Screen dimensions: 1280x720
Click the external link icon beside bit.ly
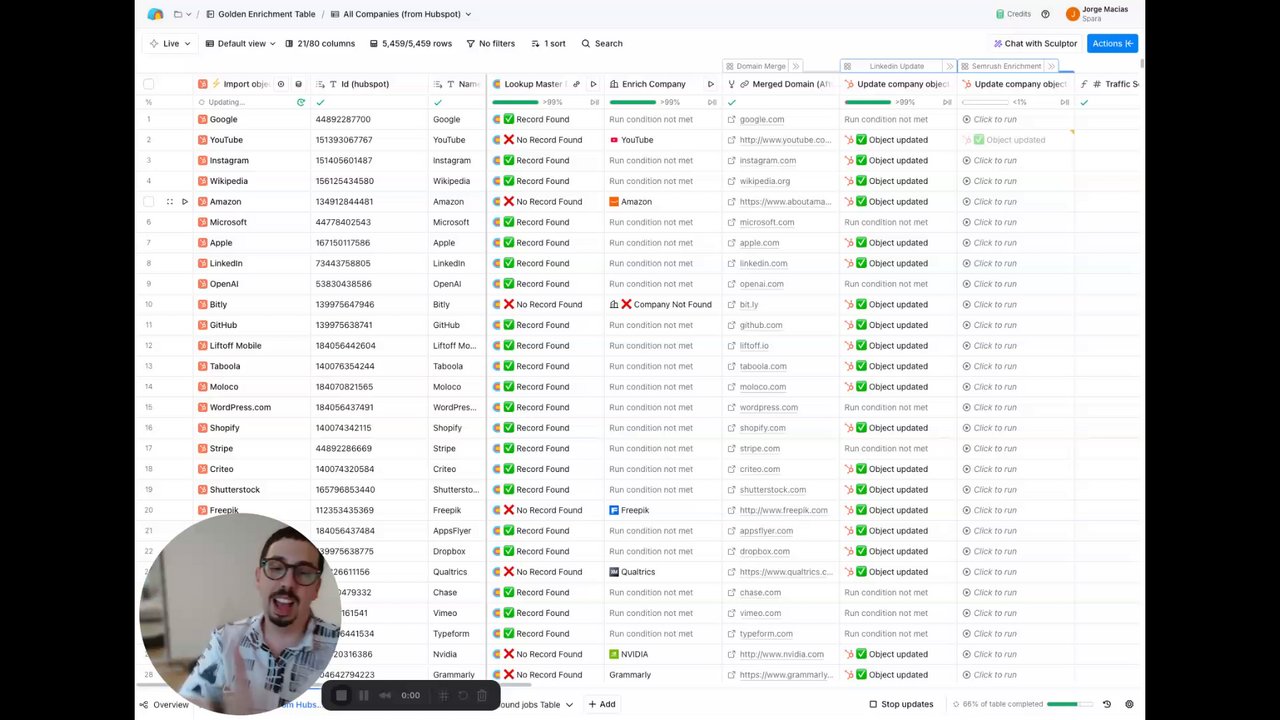click(x=732, y=305)
